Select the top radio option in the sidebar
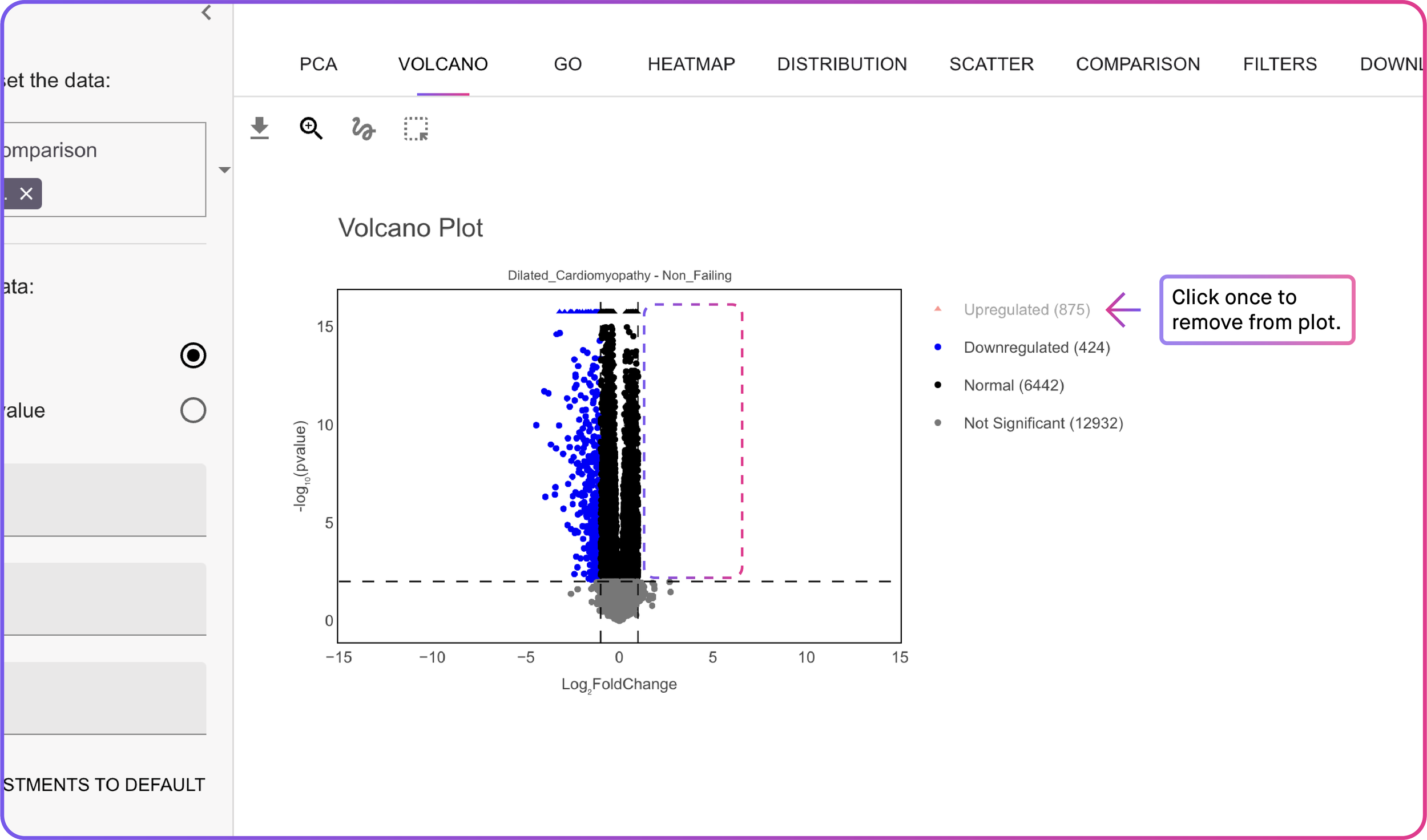This screenshot has height=840, width=1427. (x=192, y=355)
